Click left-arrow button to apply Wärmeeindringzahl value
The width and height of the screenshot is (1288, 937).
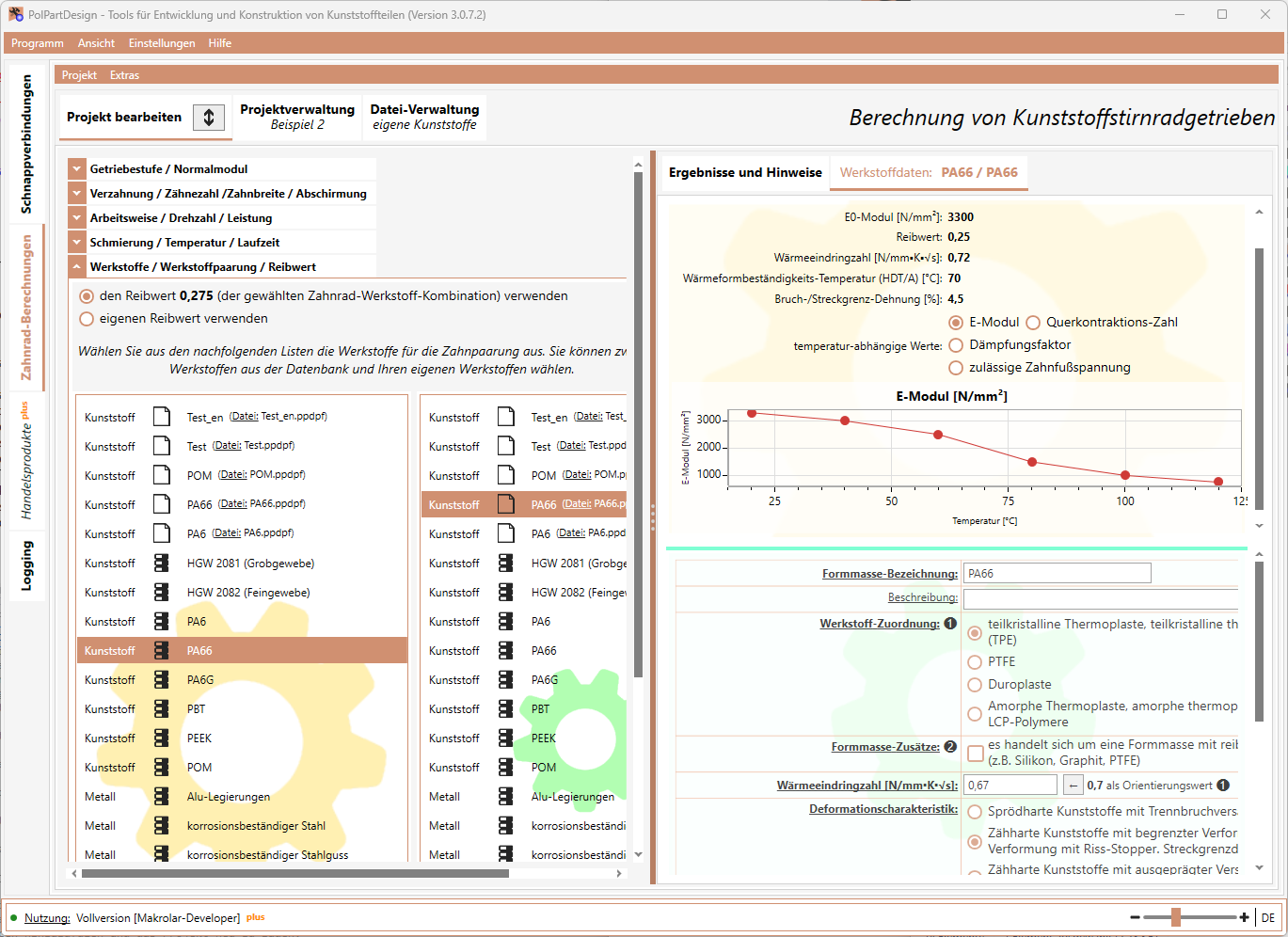1073,785
